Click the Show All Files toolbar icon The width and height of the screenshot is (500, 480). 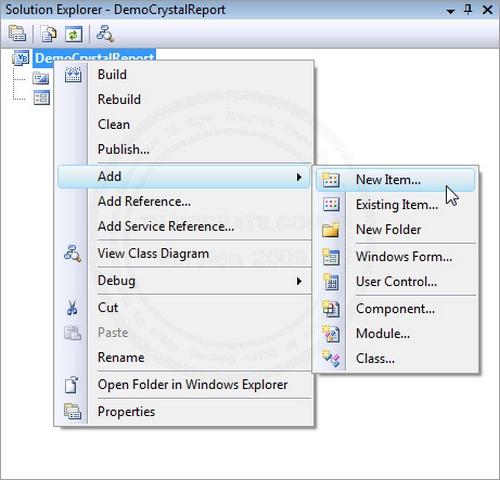point(48,34)
